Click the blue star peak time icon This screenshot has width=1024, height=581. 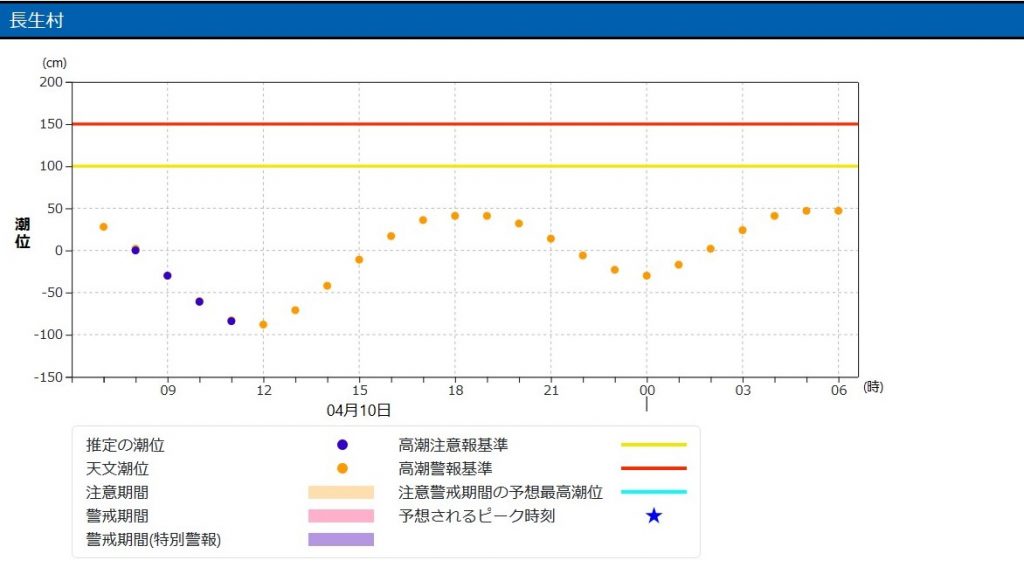654,516
